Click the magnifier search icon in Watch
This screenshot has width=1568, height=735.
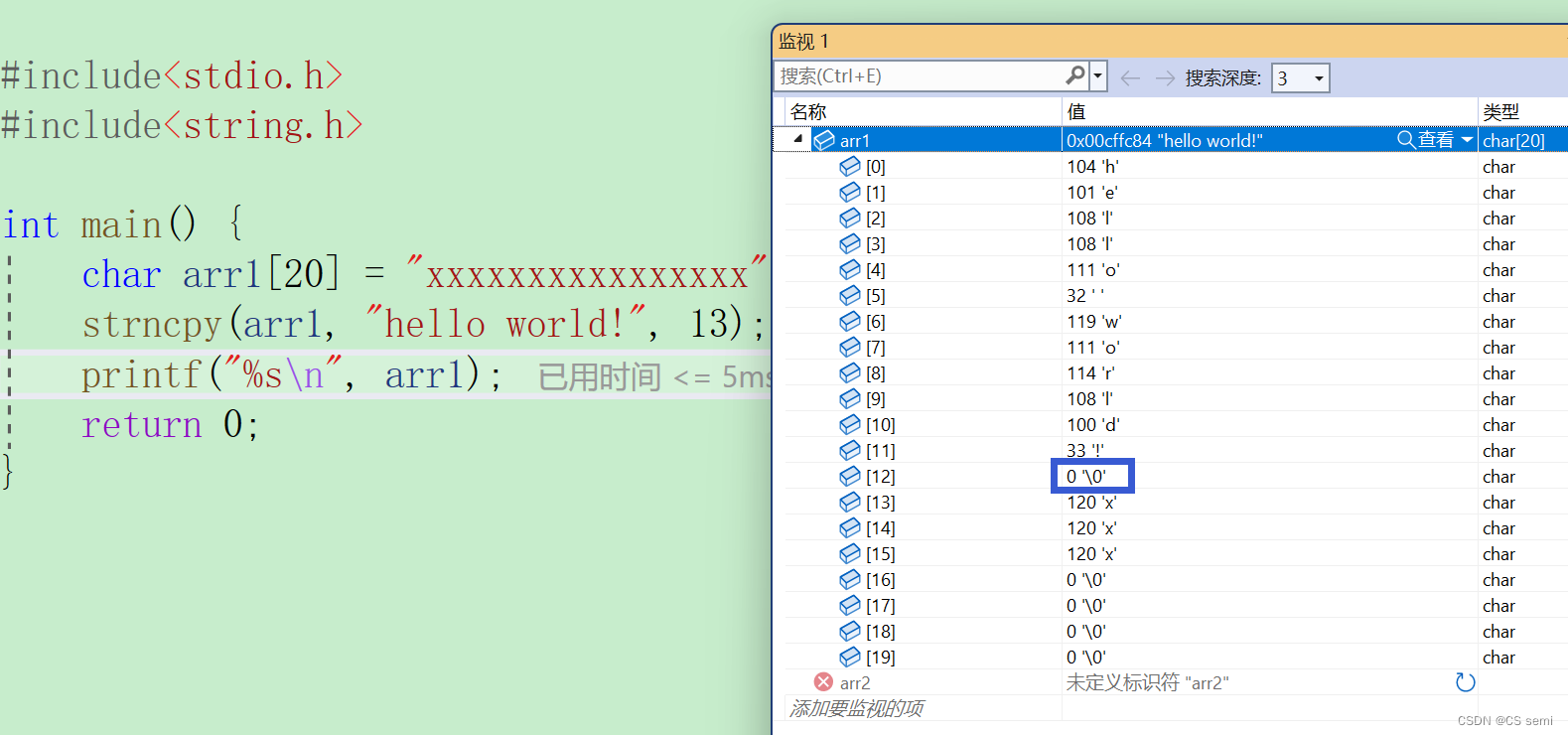pyautogui.click(x=1075, y=75)
